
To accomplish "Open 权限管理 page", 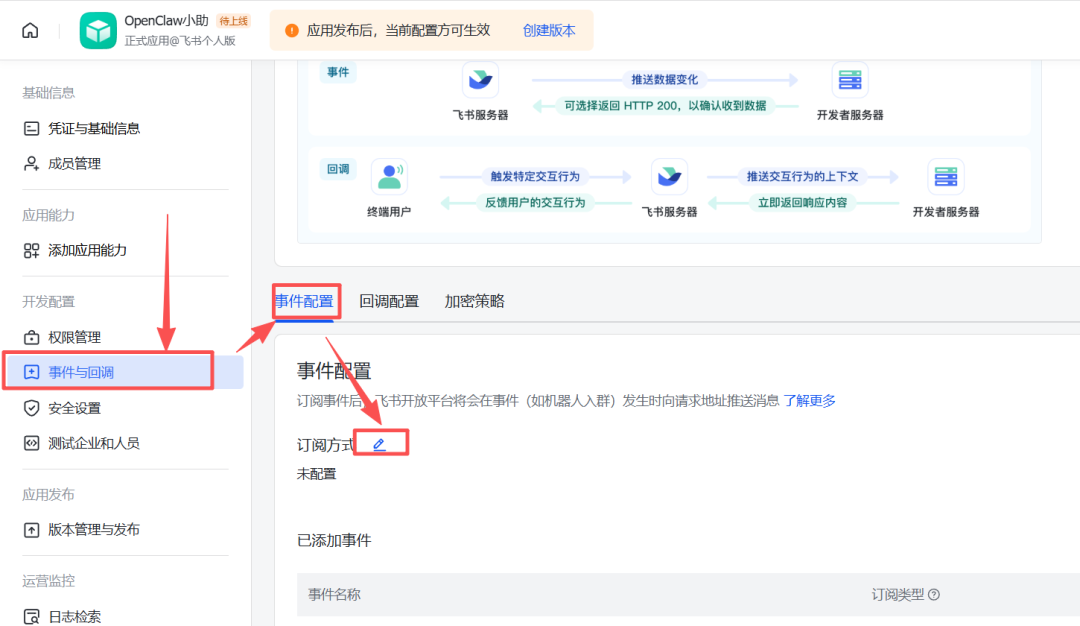I will [74, 337].
